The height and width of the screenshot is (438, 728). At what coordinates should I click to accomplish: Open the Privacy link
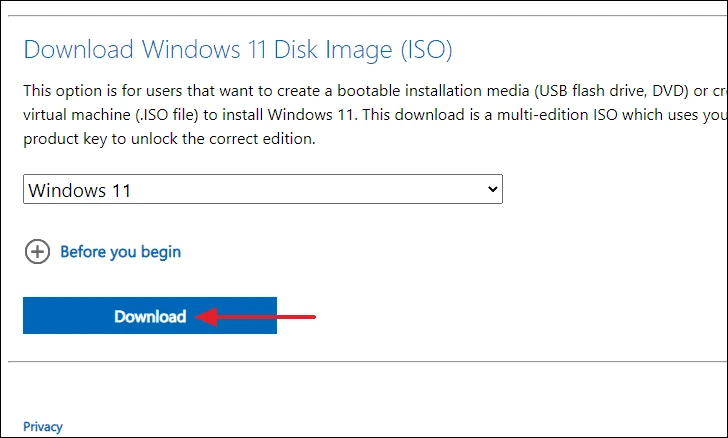click(43, 427)
